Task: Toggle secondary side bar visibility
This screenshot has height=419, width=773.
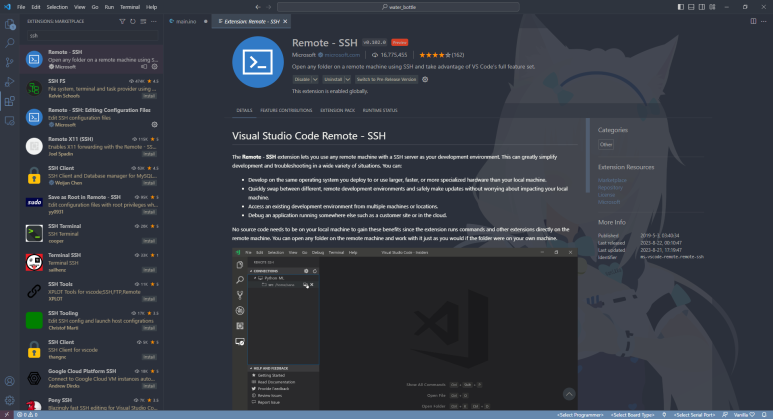Action: 702,7
